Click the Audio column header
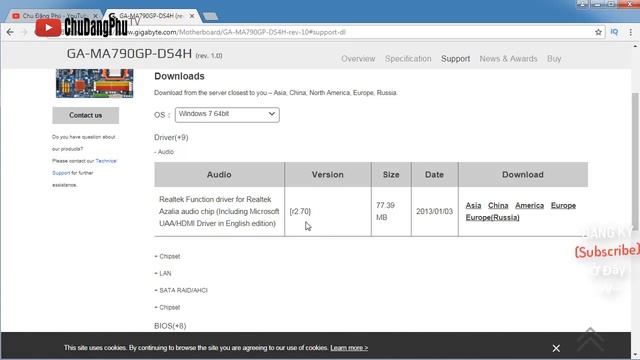Image resolution: width=640 pixels, height=360 pixels. 219,175
